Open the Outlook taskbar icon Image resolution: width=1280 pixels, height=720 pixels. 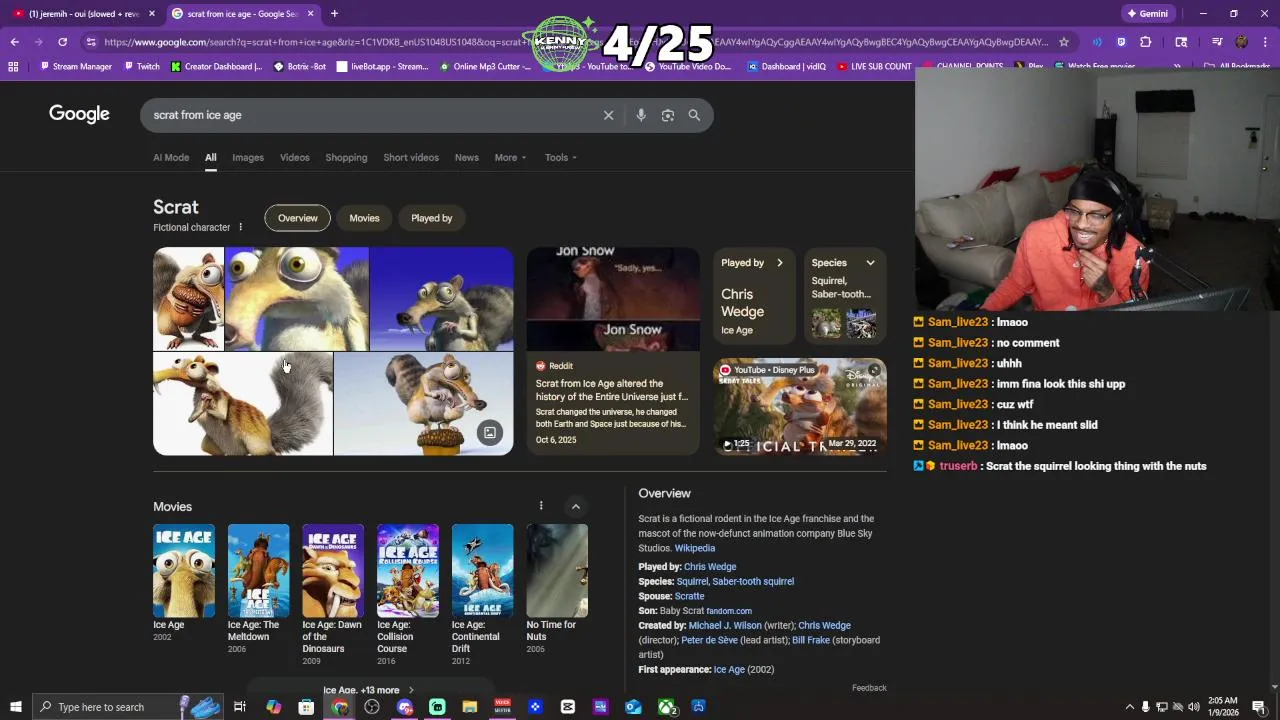[x=633, y=707]
